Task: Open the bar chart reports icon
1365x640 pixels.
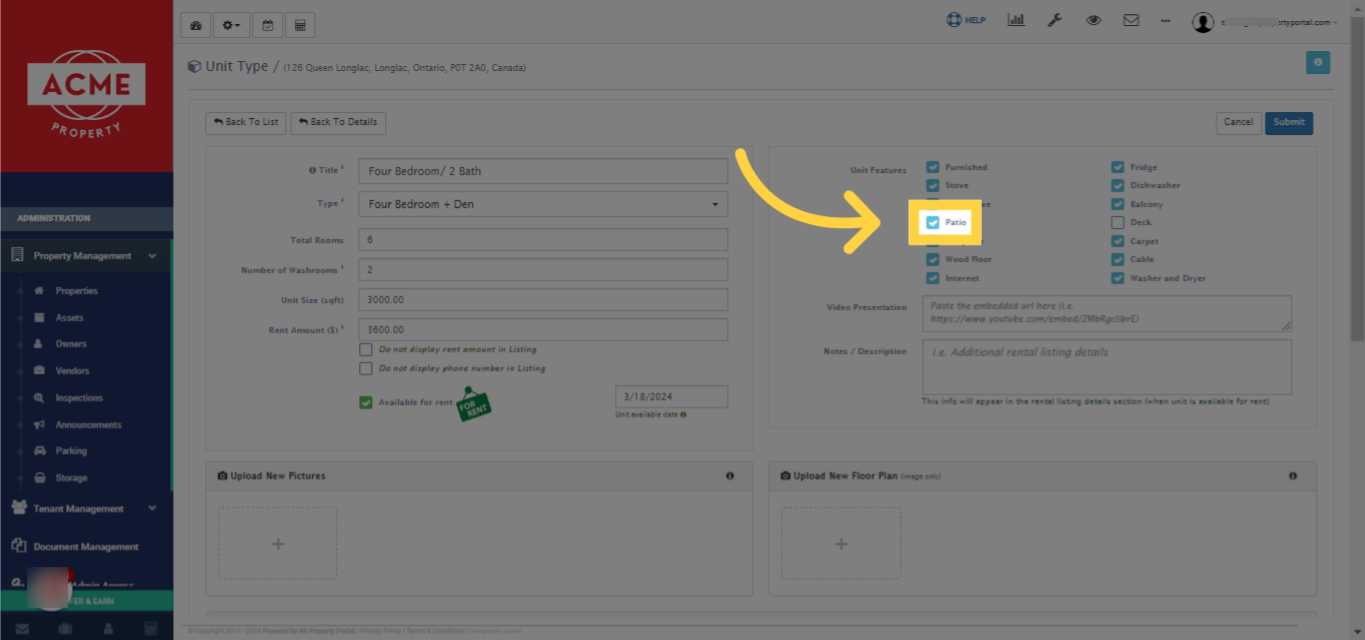Action: (1016, 20)
